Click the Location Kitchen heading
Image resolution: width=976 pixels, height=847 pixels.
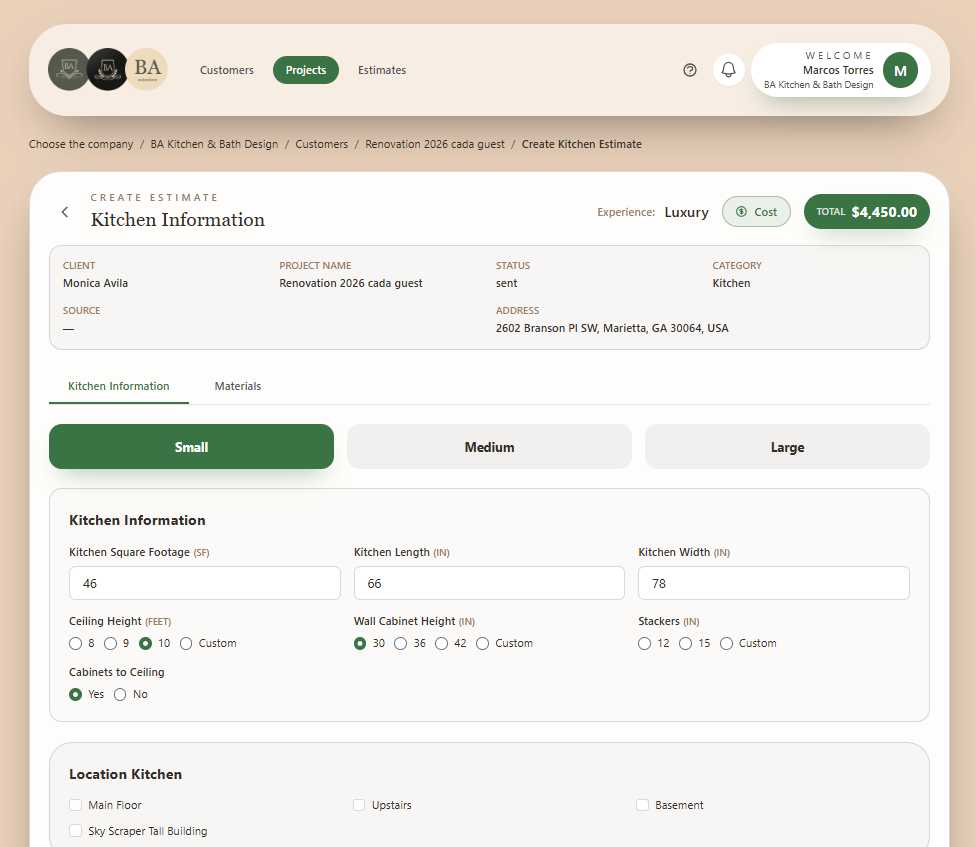coord(126,774)
